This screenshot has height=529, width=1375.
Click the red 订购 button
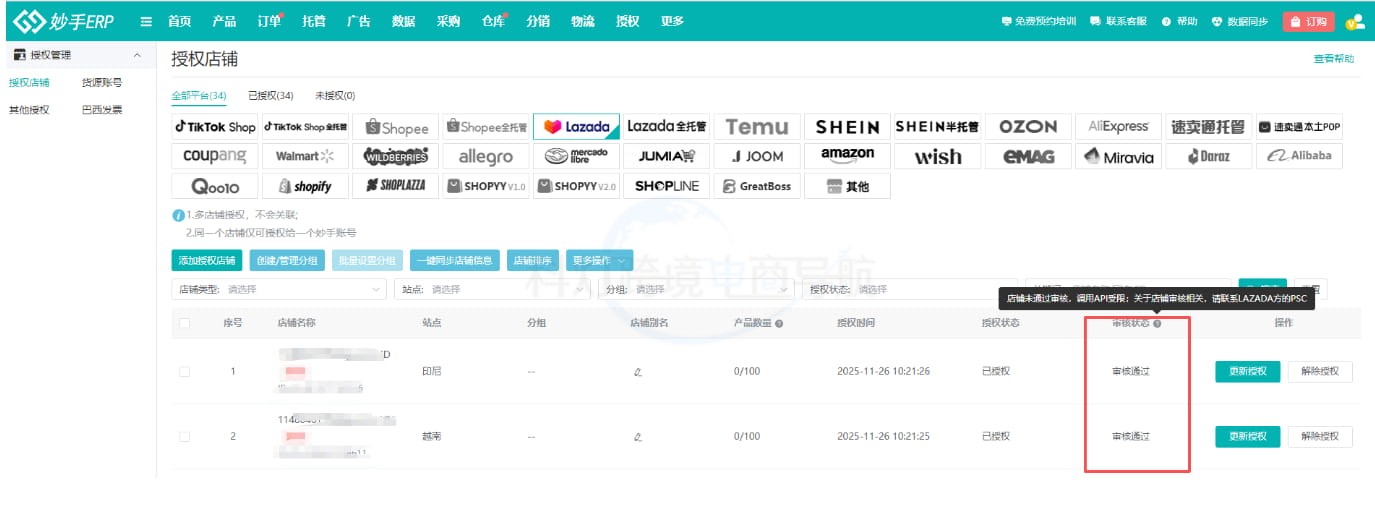point(1309,21)
